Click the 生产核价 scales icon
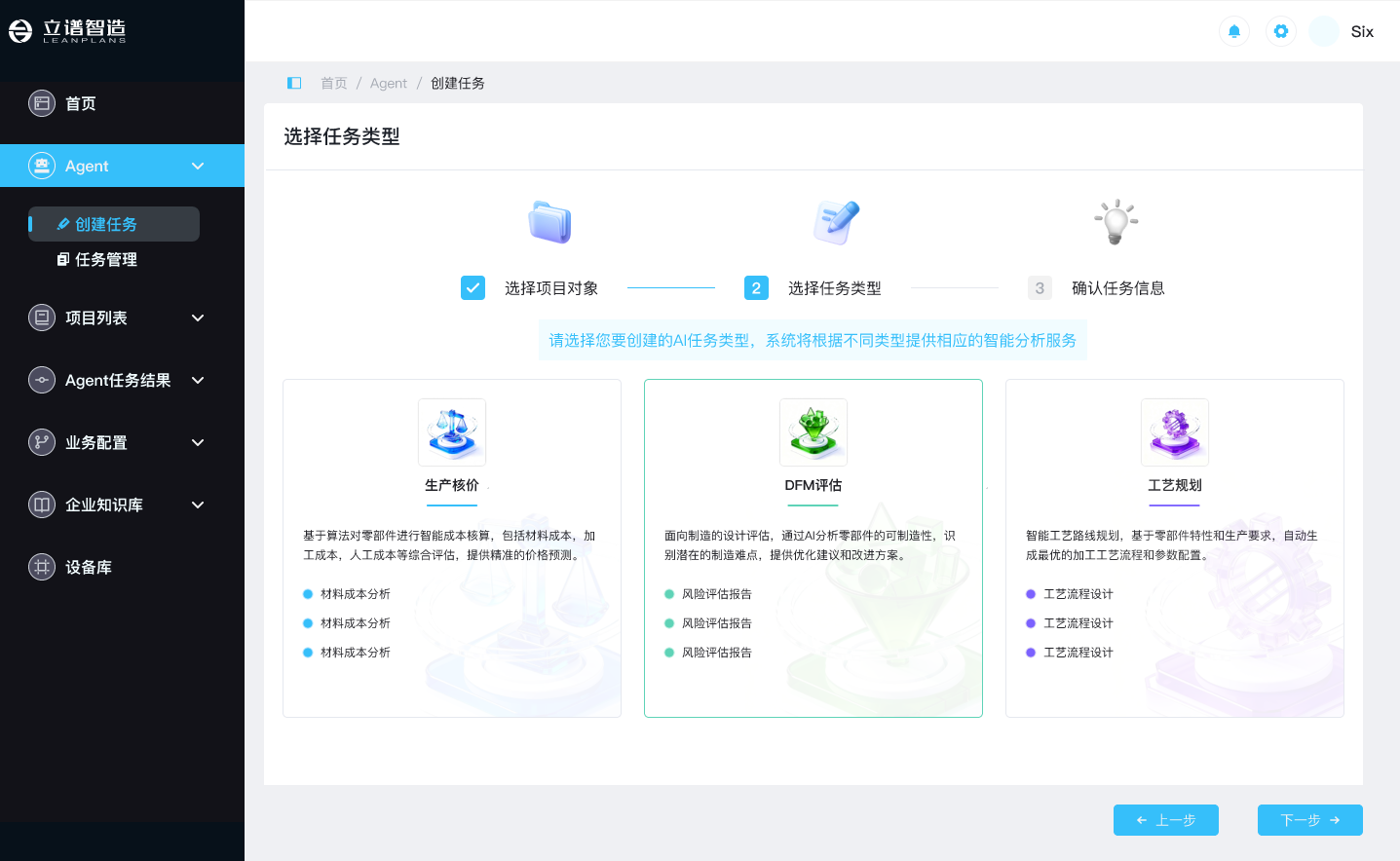1400x861 pixels. [x=452, y=431]
